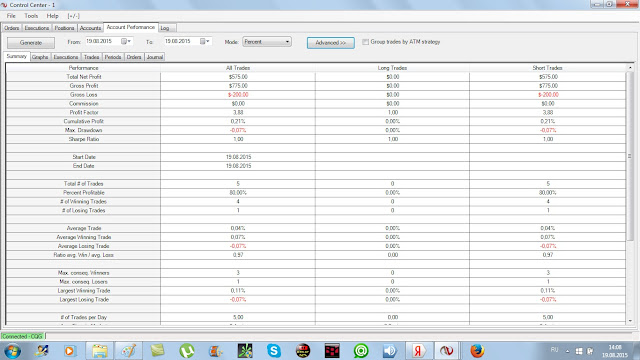Open the speaker volume taskbar application icon
Image resolution: width=640 pixels, height=360 pixels.
tap(390, 351)
